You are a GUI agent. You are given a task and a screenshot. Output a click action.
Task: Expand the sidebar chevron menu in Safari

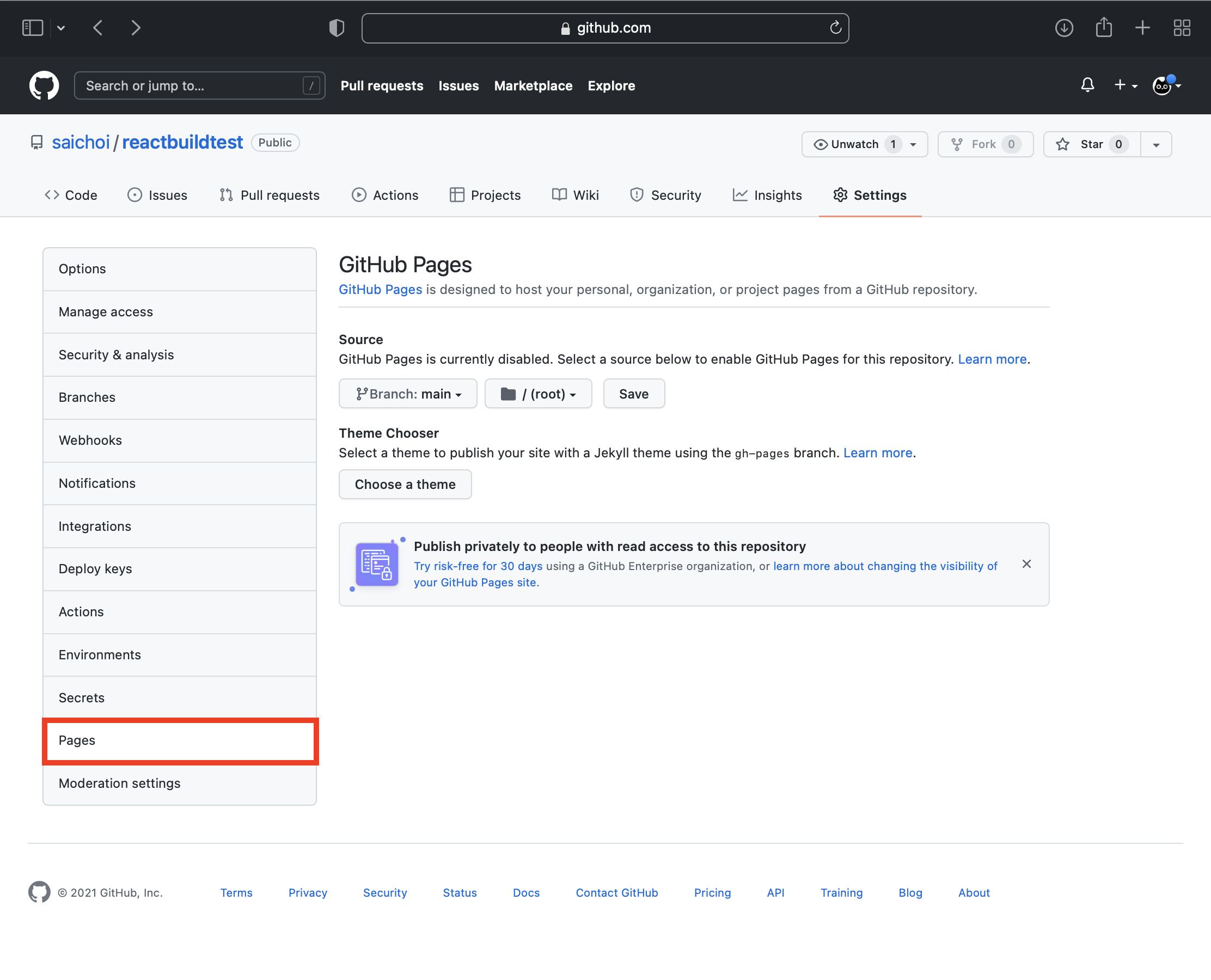point(61,28)
